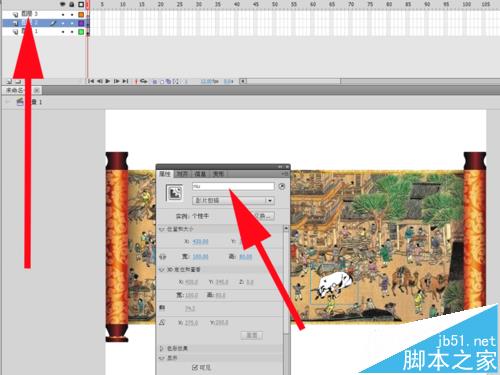Close the floating properties panel
This screenshot has height=375, width=500.
click(286, 166)
